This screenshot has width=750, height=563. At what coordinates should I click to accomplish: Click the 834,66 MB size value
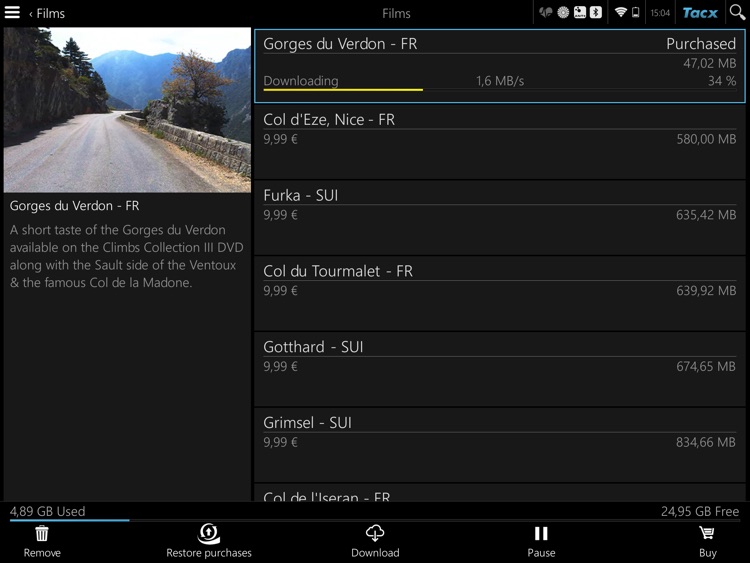coord(706,442)
